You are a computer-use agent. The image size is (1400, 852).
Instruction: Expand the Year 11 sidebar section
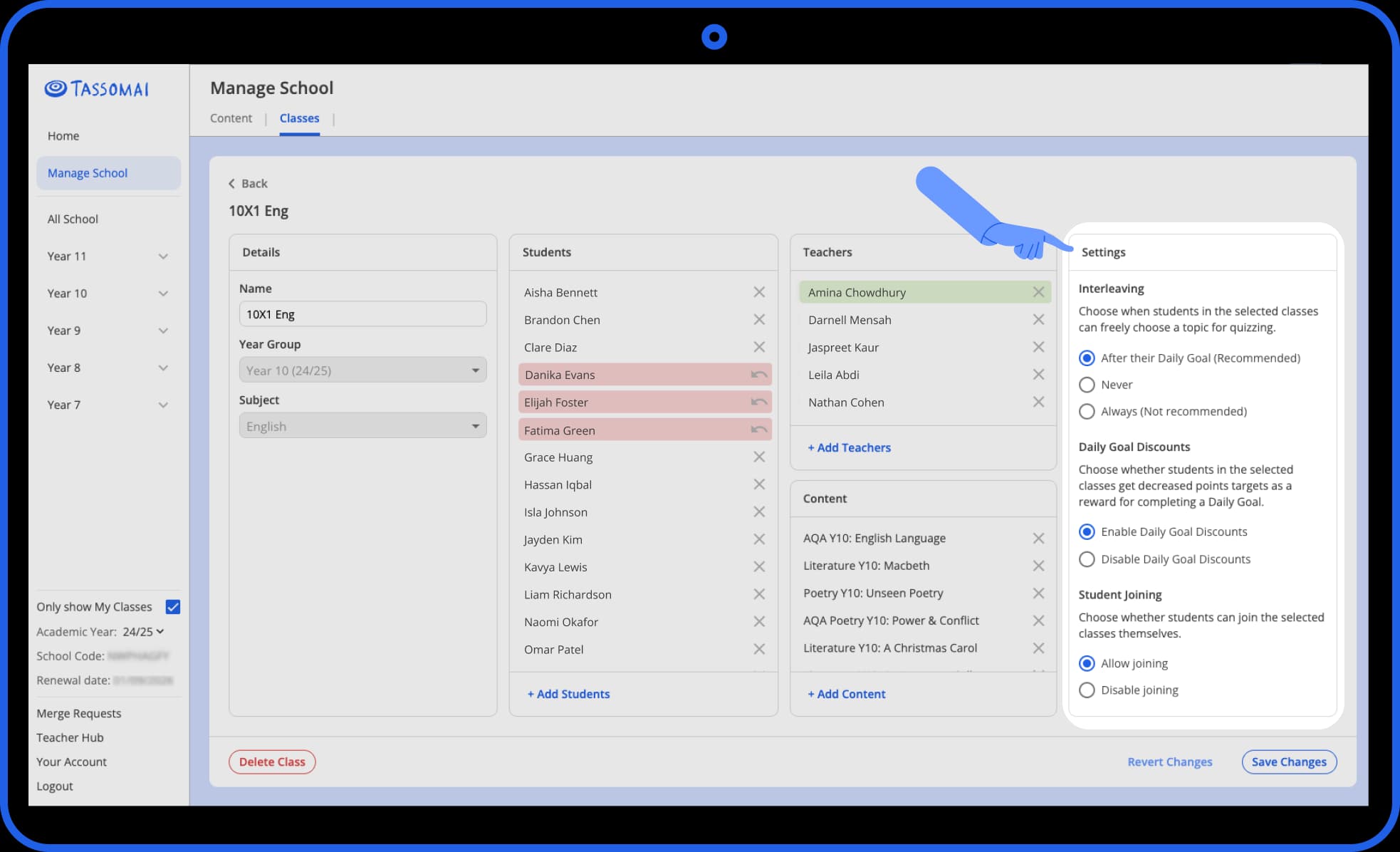coord(163,256)
